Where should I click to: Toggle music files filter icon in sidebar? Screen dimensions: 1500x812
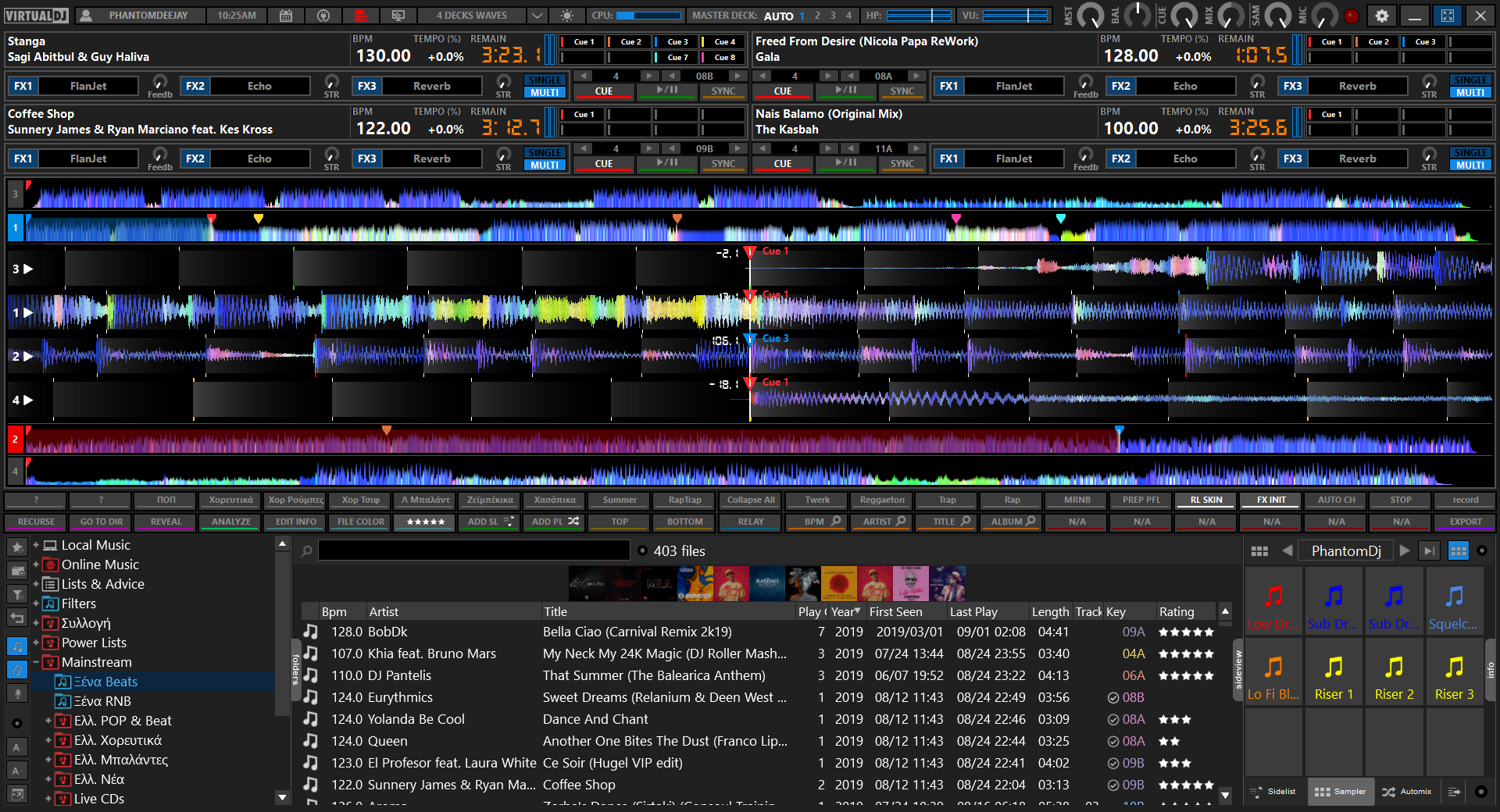click(x=17, y=646)
